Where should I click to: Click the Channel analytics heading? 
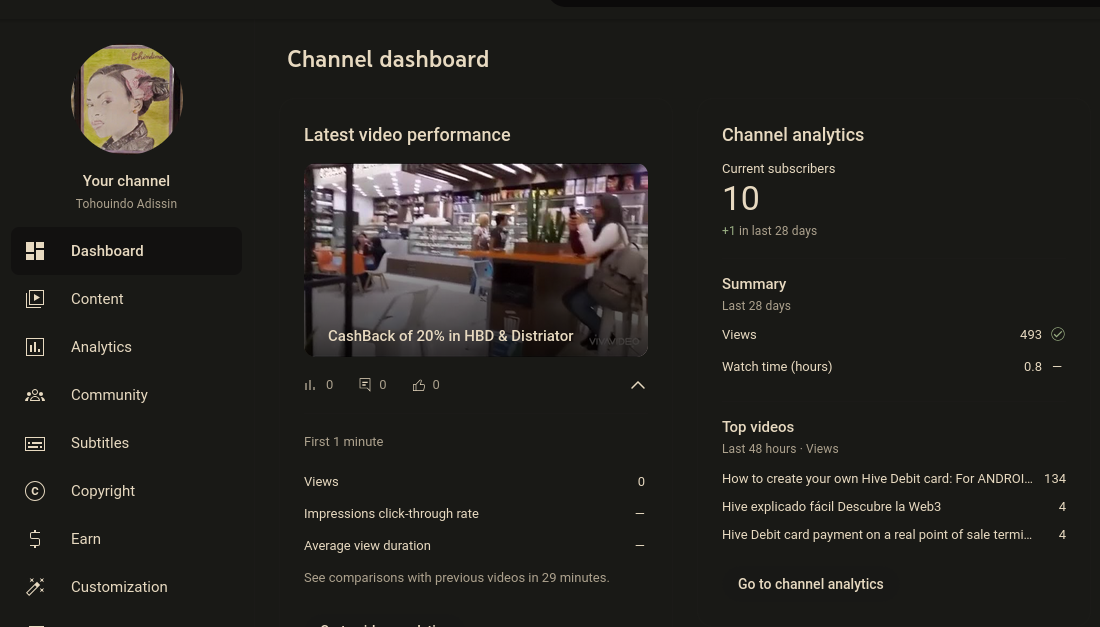click(x=793, y=135)
